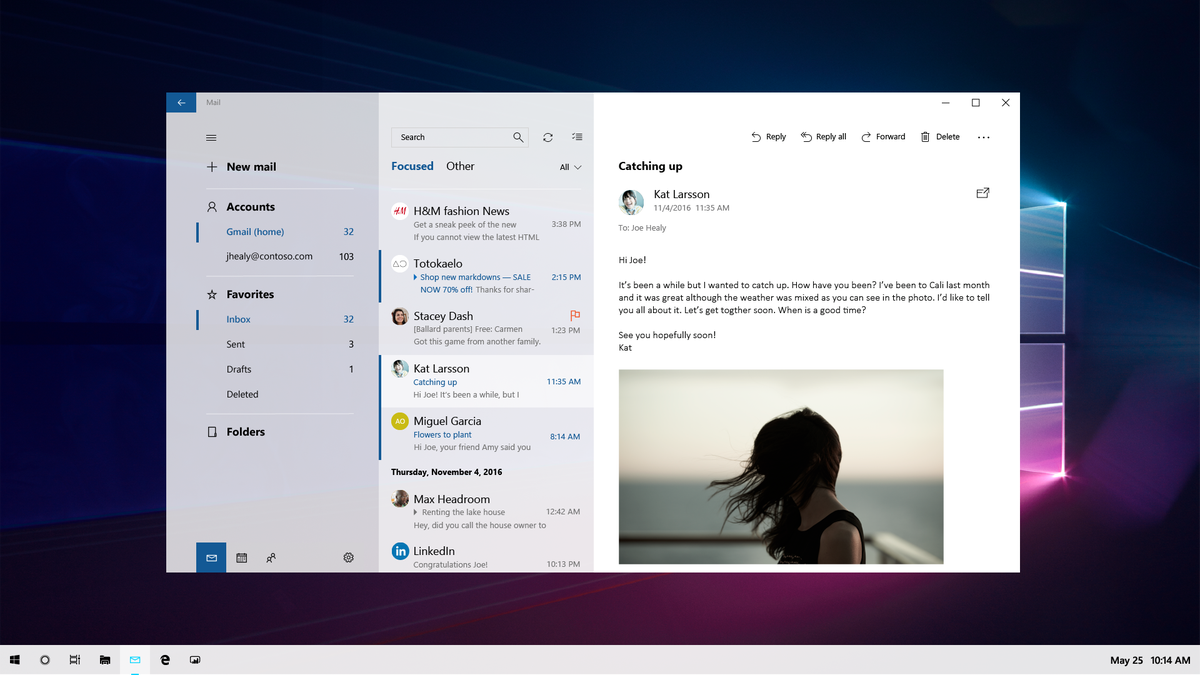Click the Miguel Garcia avatar circle
1200x675 pixels.
(x=400, y=421)
